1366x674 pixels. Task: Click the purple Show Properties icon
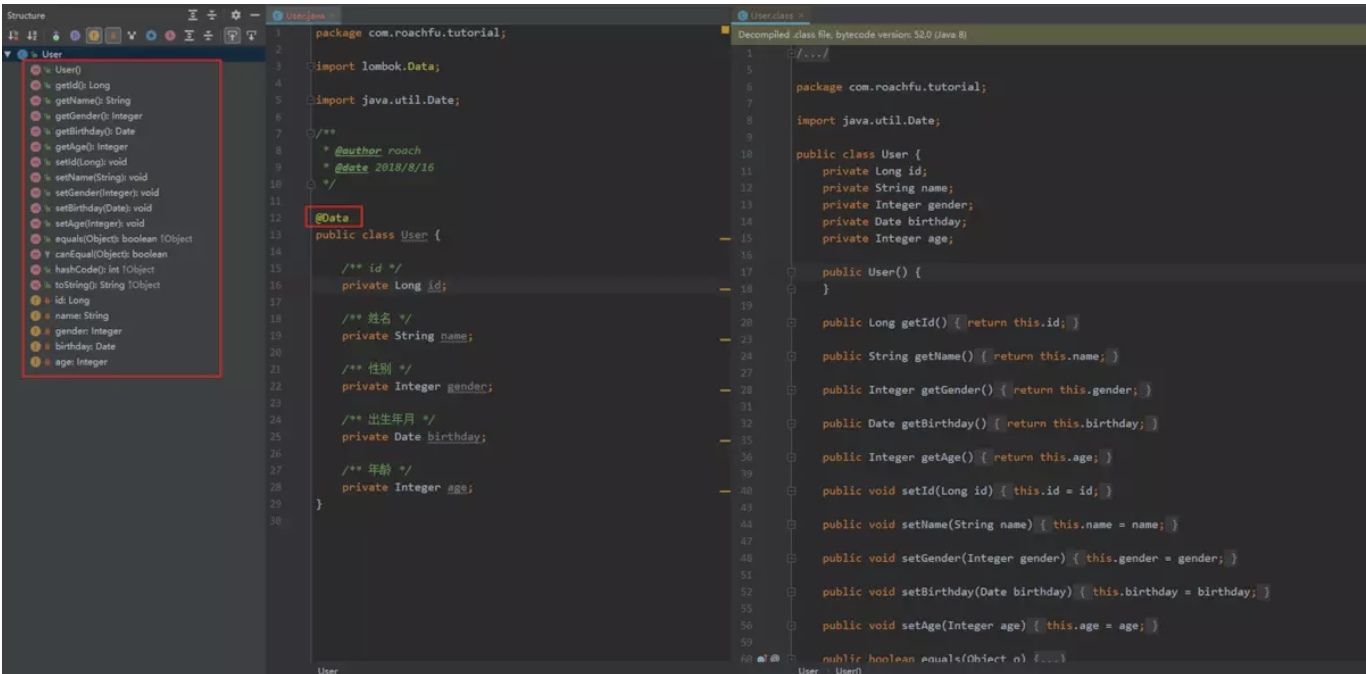(x=75, y=35)
